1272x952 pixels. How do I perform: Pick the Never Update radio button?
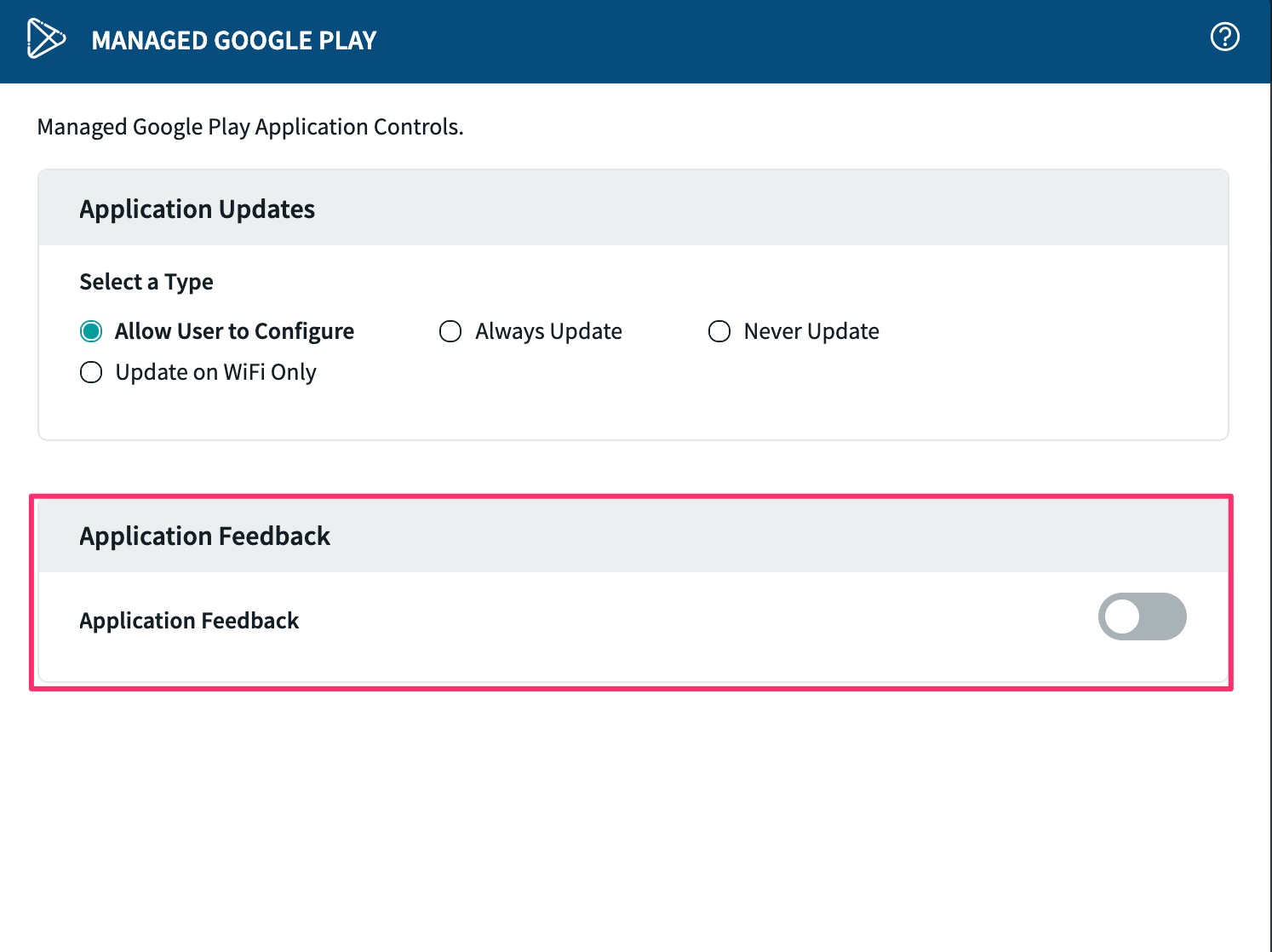pyautogui.click(x=719, y=331)
